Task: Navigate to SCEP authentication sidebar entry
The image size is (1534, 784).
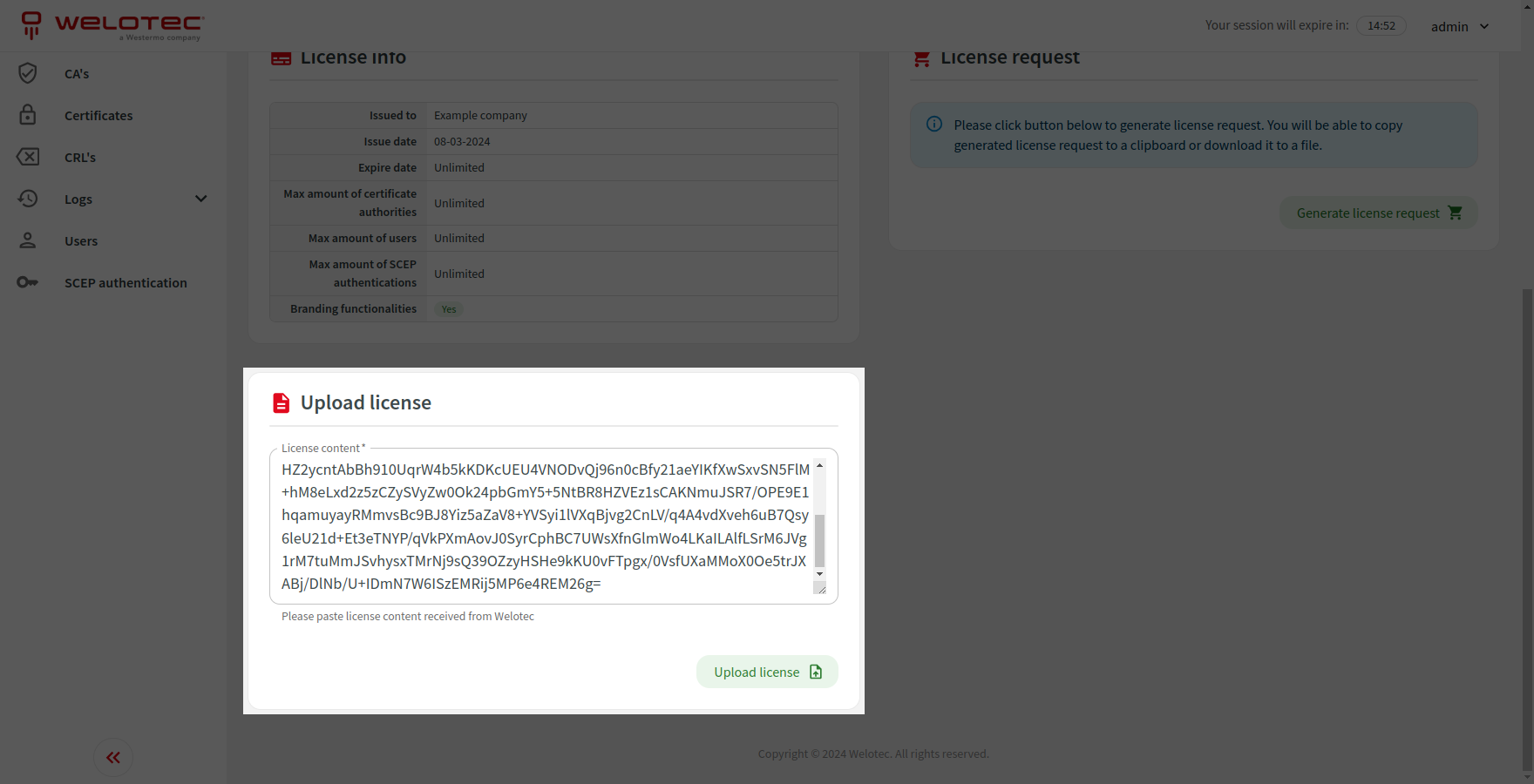Action: pos(126,282)
